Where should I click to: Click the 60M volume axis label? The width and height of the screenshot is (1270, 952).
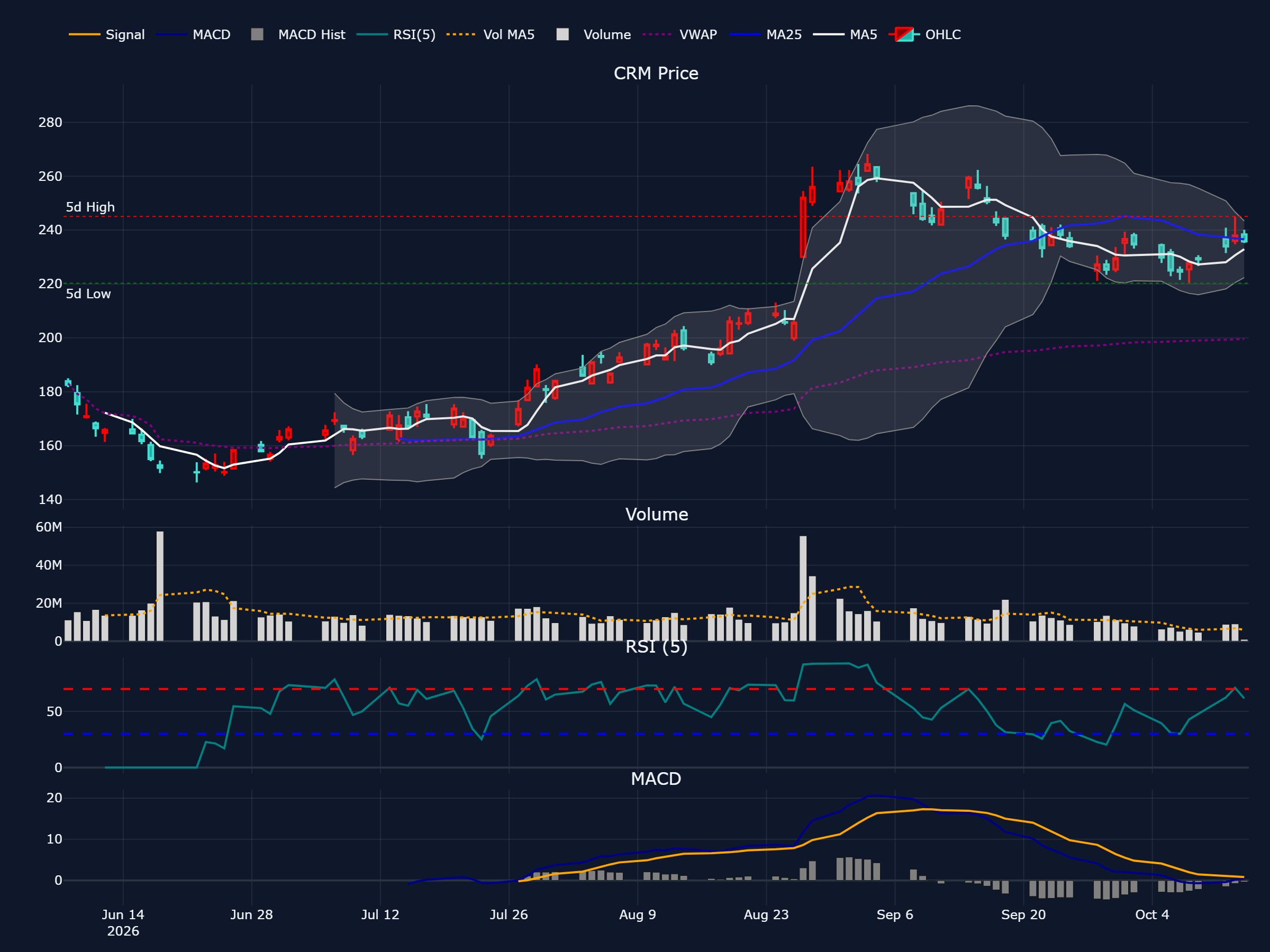(x=49, y=527)
